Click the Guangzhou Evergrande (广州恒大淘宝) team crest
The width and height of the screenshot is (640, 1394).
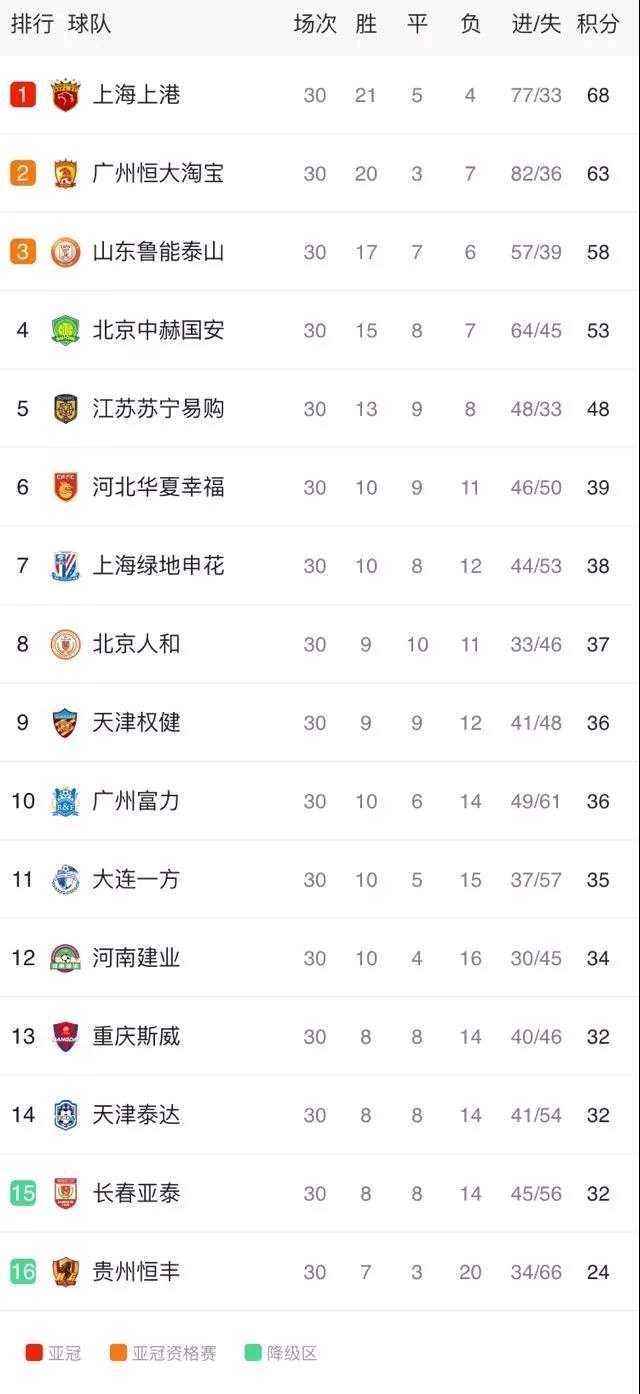click(x=65, y=174)
